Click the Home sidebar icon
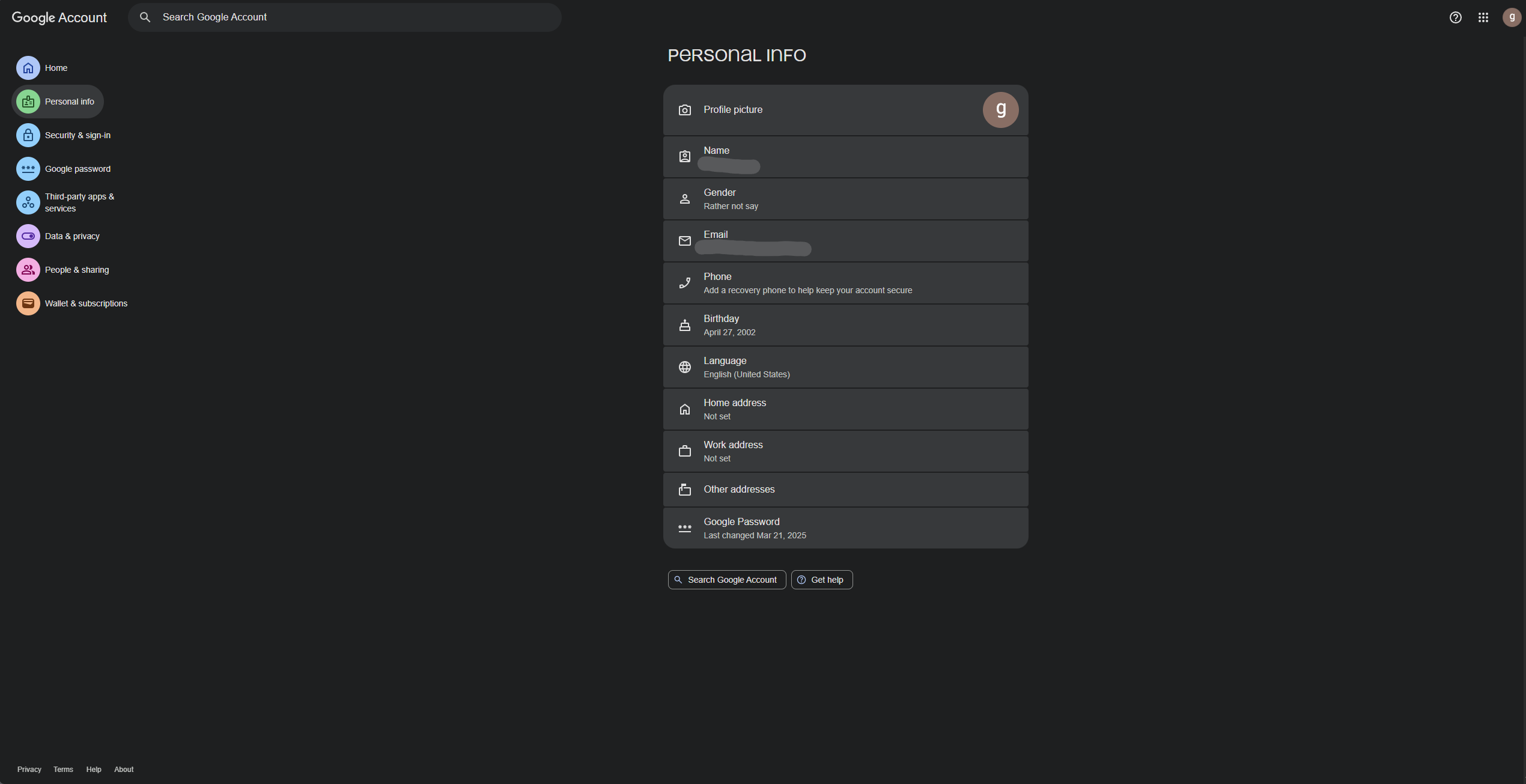Screen dimensions: 1526x784 pyautogui.click(x=28, y=68)
